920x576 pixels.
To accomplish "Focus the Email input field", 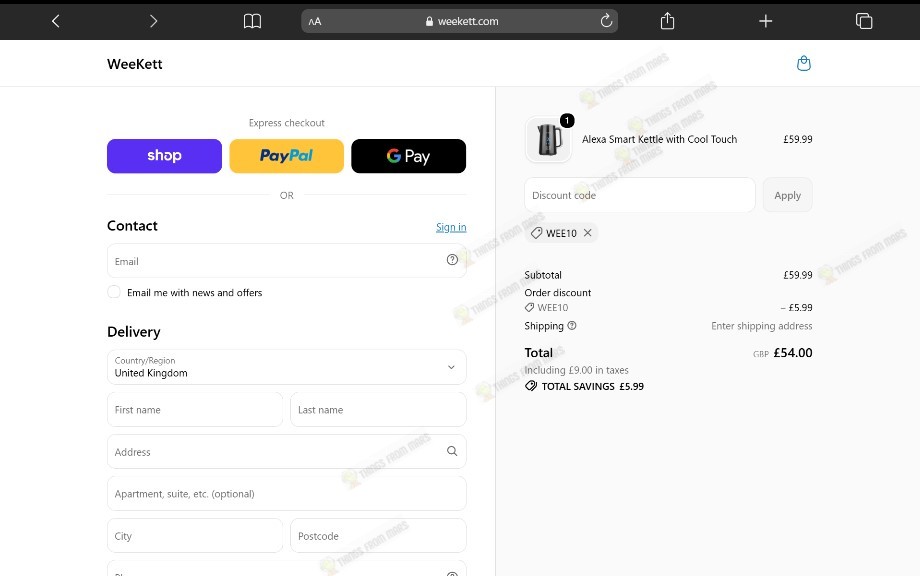I will pos(286,260).
